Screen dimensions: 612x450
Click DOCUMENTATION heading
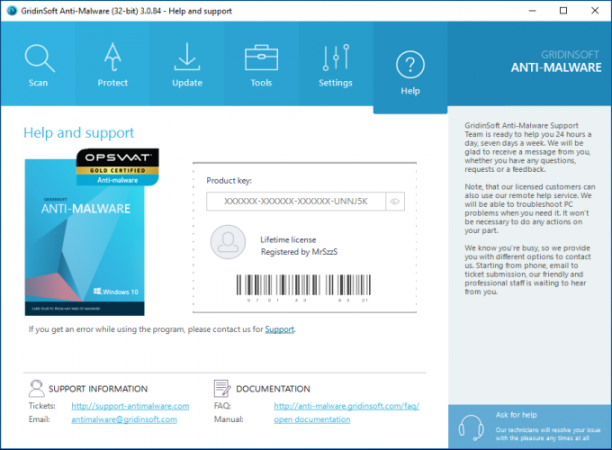273,389
